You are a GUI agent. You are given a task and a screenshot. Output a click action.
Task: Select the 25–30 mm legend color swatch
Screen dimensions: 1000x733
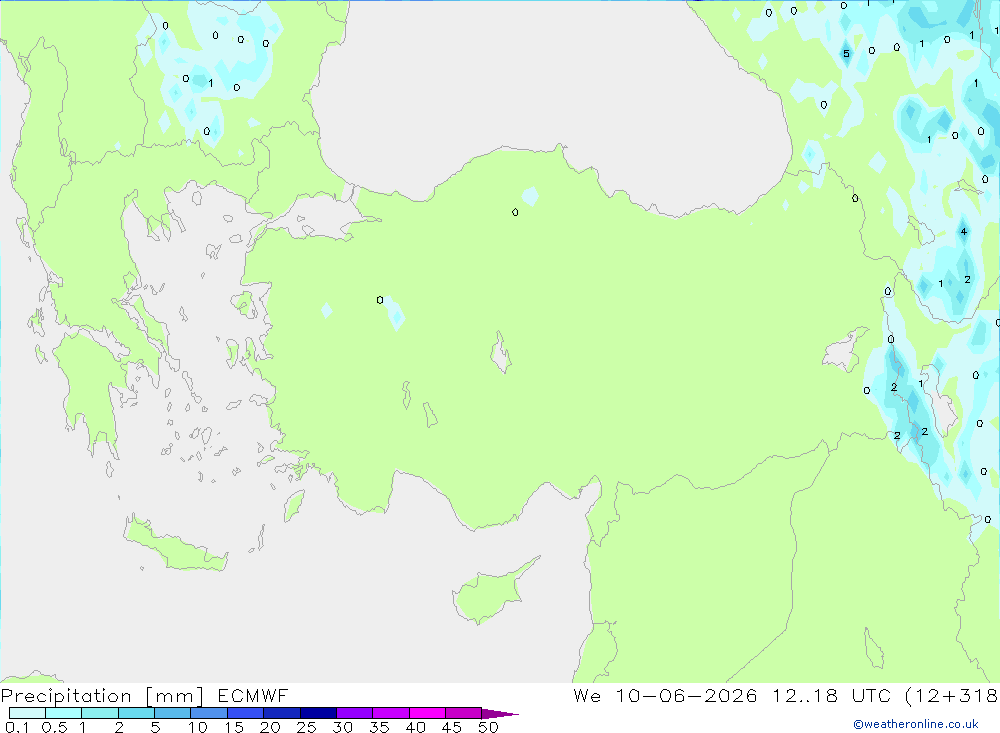click(318, 713)
